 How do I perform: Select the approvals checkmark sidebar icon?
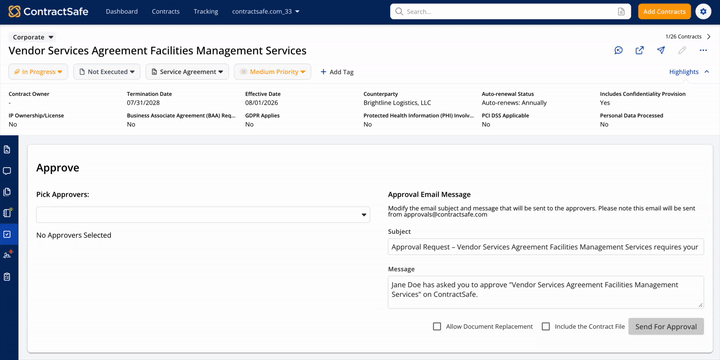(x=7, y=234)
